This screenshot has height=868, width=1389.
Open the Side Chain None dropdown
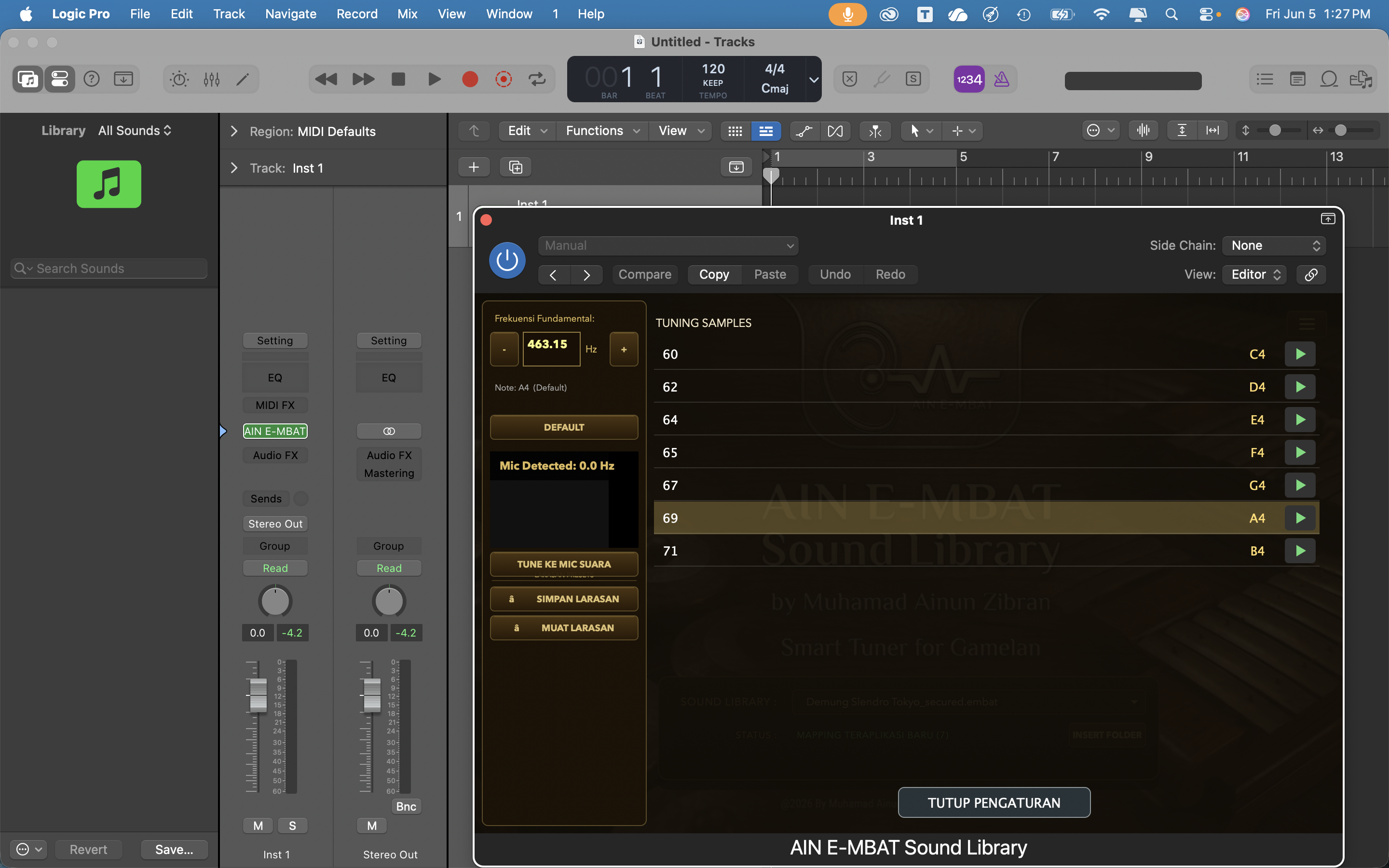(1274, 246)
